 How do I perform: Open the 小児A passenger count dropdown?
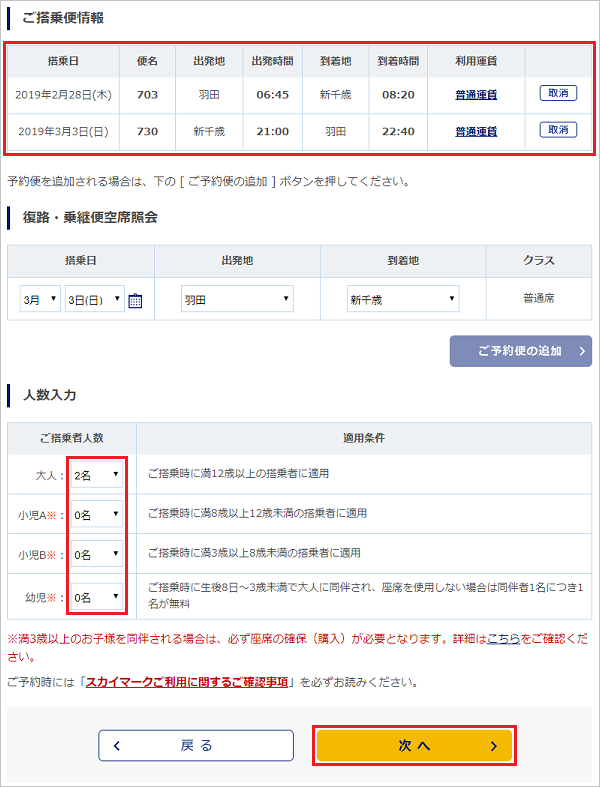(x=97, y=515)
